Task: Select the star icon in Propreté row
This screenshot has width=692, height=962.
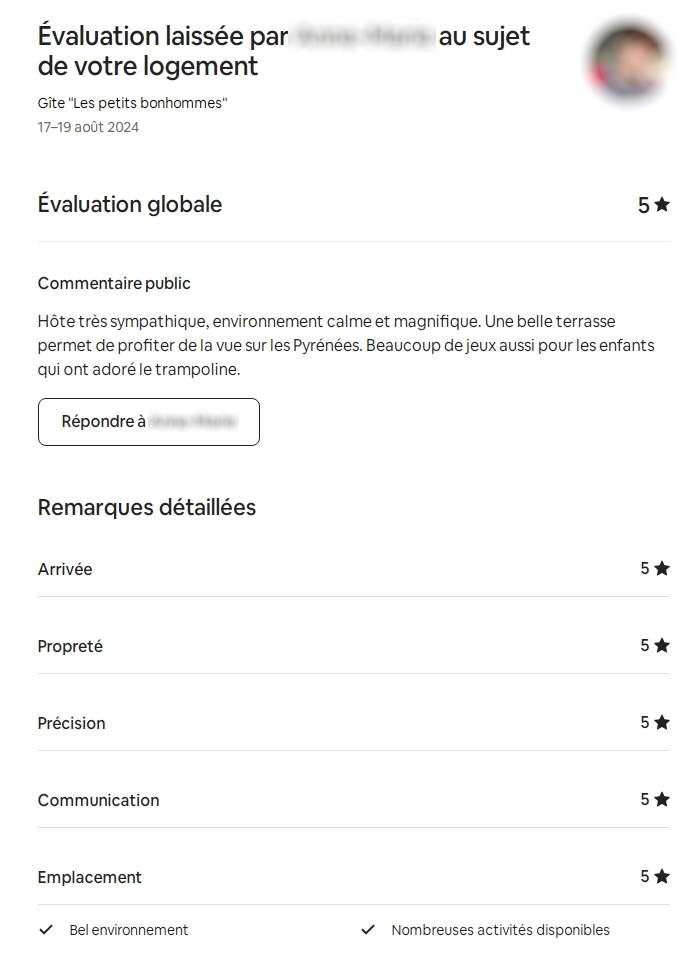Action: 661,645
